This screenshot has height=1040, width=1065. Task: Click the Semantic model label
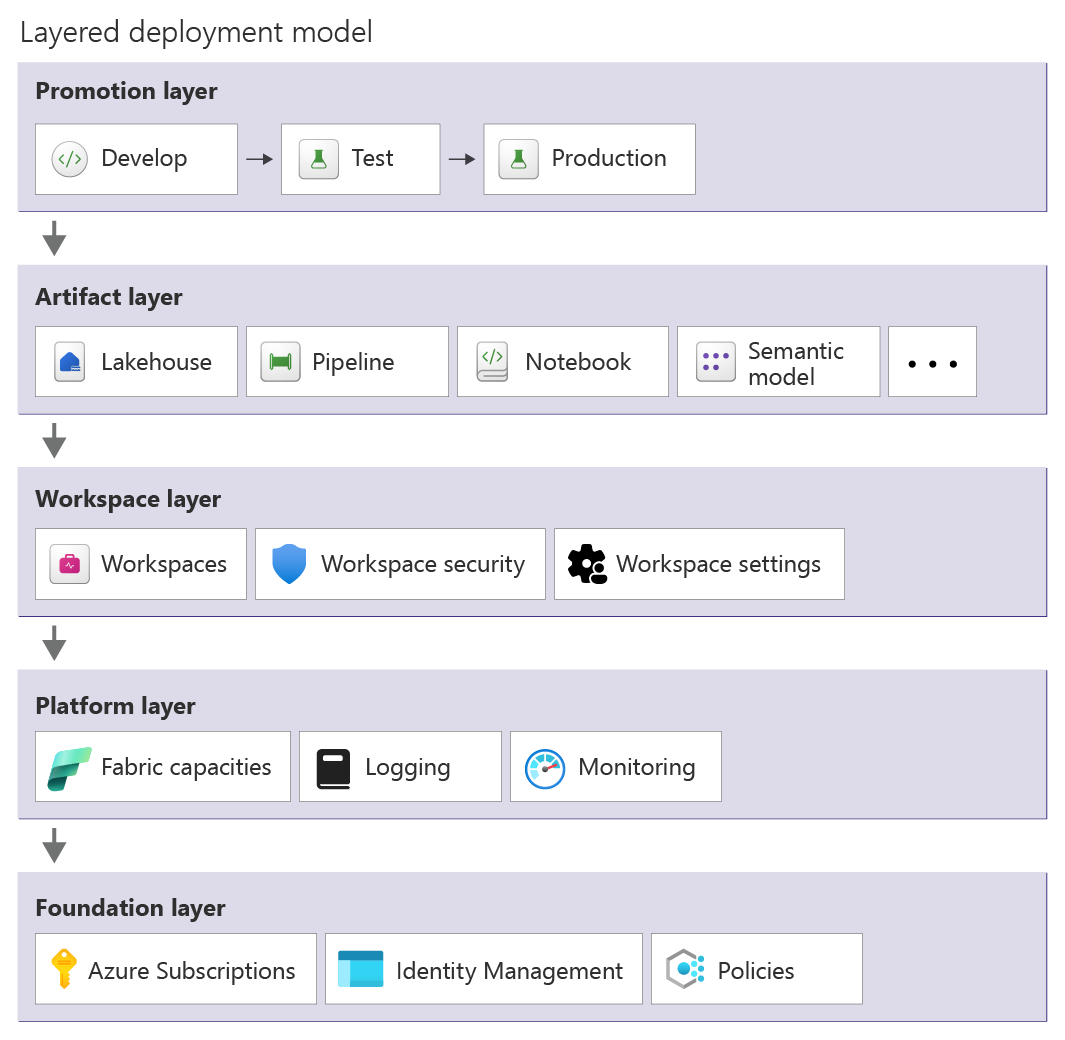[x=796, y=363]
